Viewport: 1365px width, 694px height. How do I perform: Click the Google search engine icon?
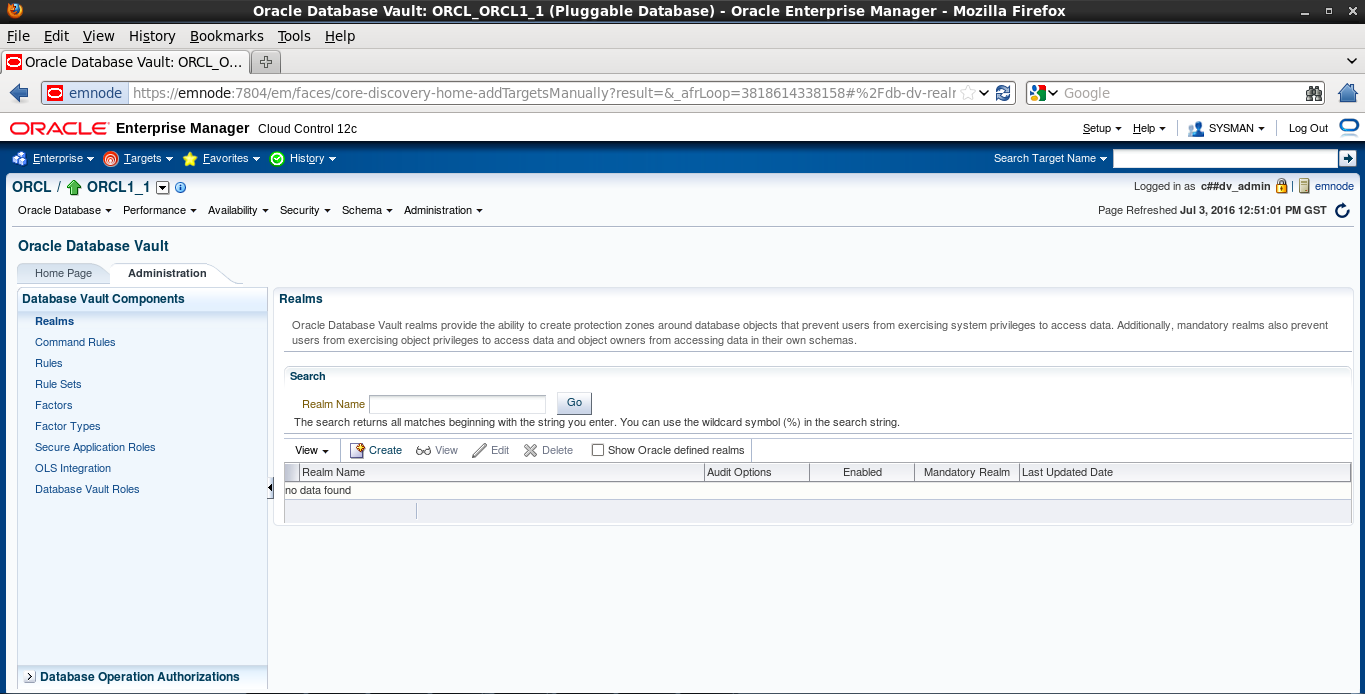[x=1038, y=93]
